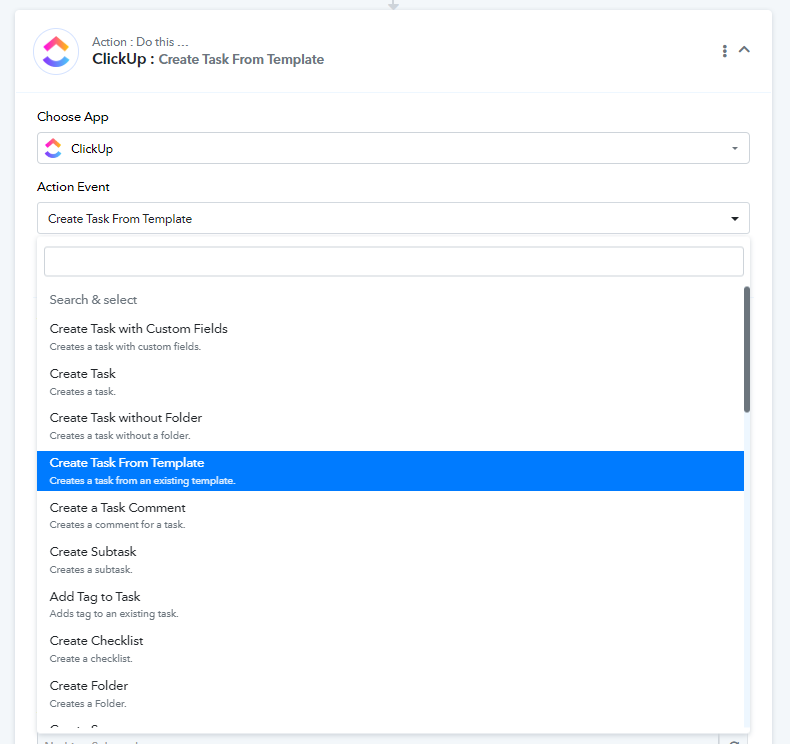This screenshot has width=790, height=744.
Task: Open the three-dot options menu
Action: point(725,51)
